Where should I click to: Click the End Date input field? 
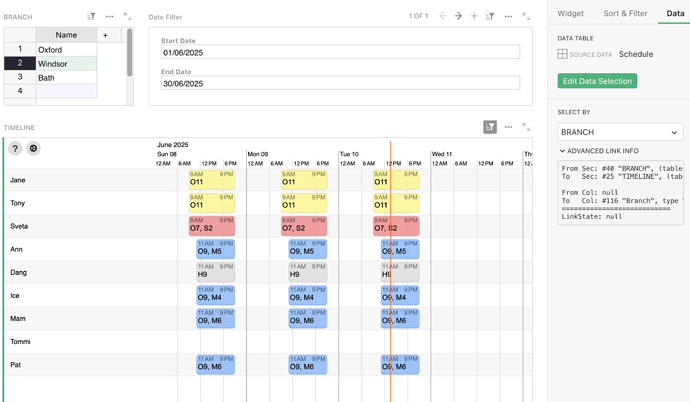click(340, 83)
